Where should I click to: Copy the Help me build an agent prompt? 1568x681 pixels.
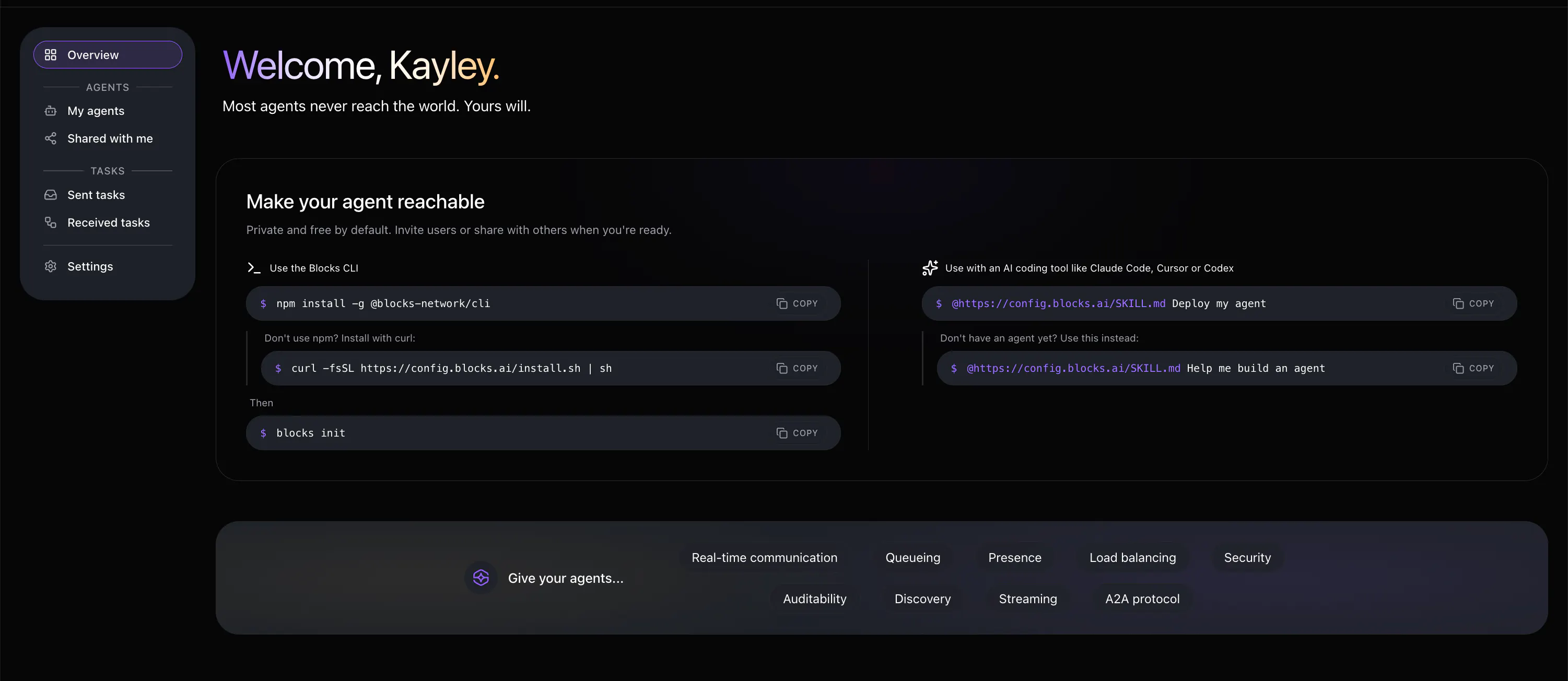[x=1473, y=368]
